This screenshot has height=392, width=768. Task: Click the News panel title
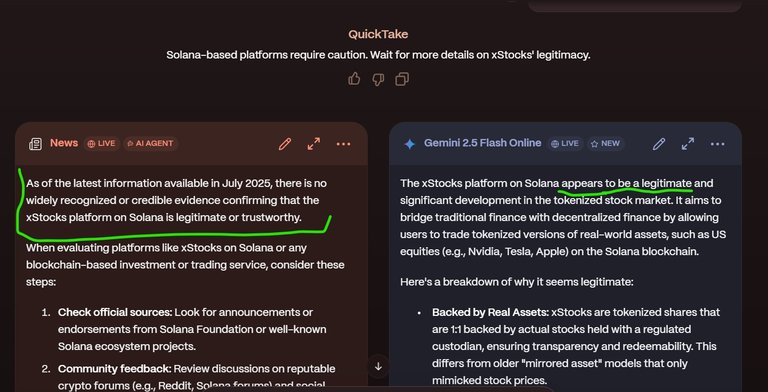[x=64, y=143]
